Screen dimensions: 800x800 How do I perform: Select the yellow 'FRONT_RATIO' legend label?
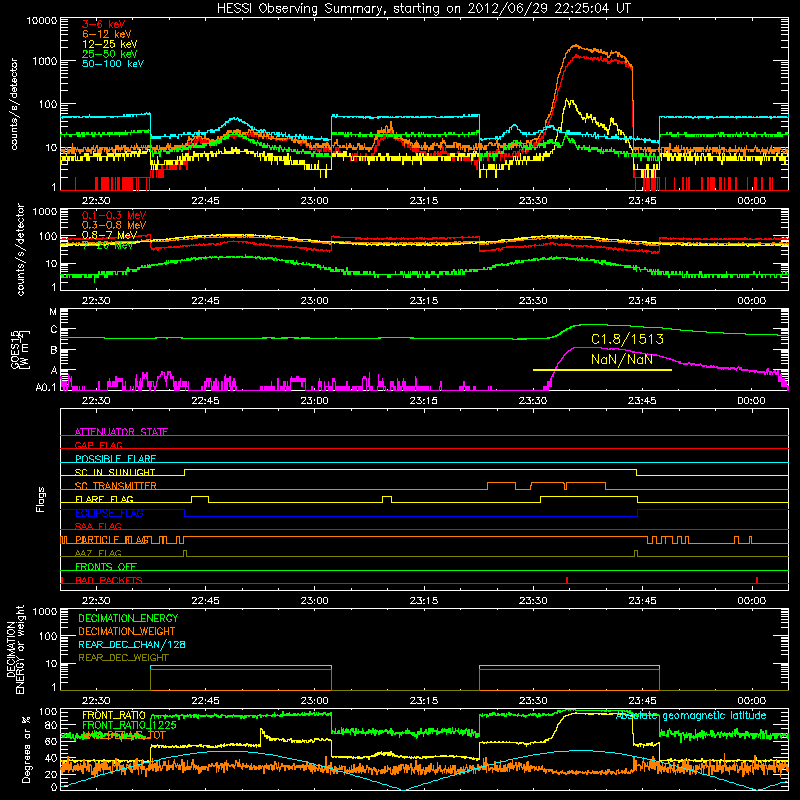click(114, 715)
